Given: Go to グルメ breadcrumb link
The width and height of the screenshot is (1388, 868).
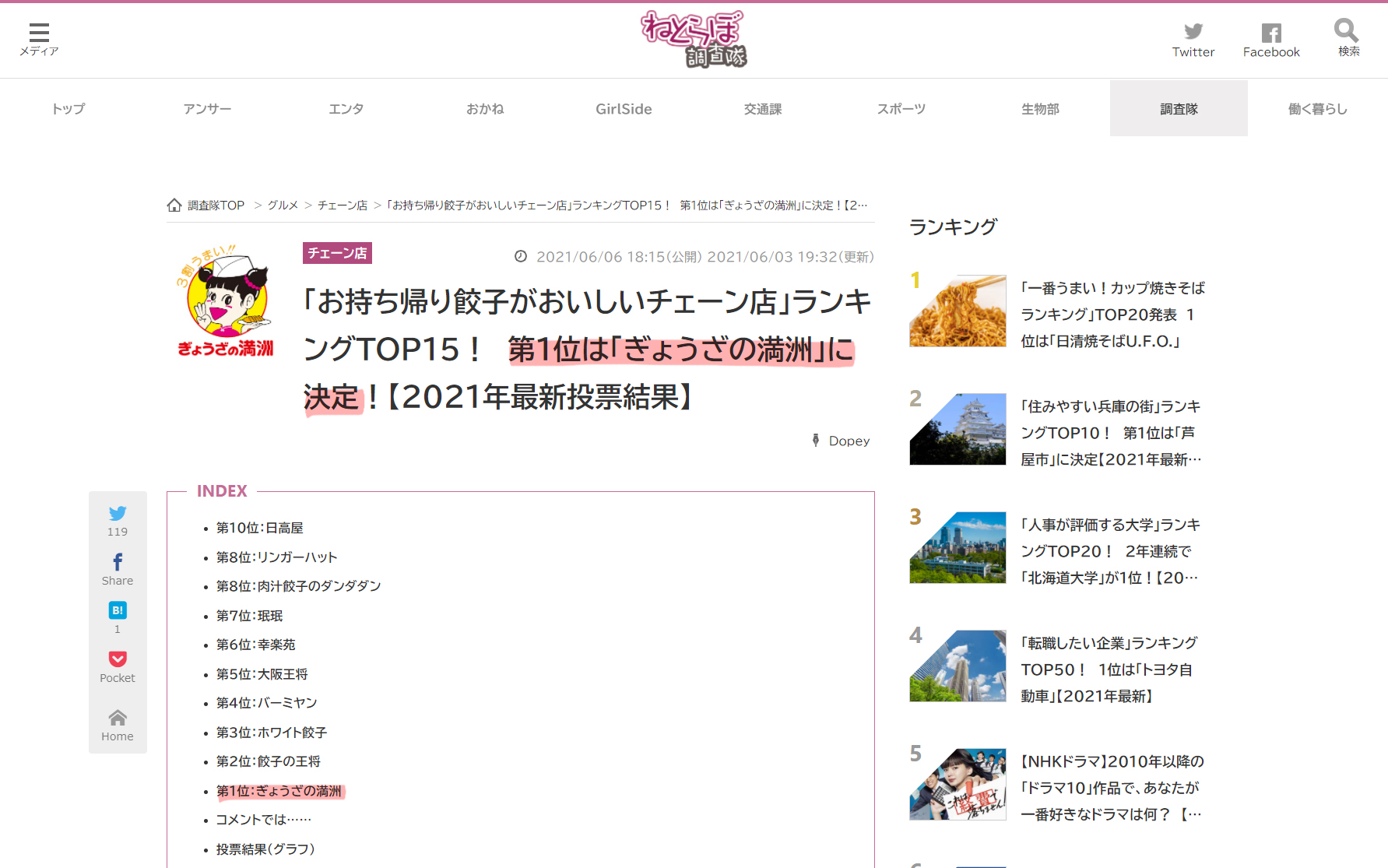Looking at the screenshot, I should [x=283, y=206].
